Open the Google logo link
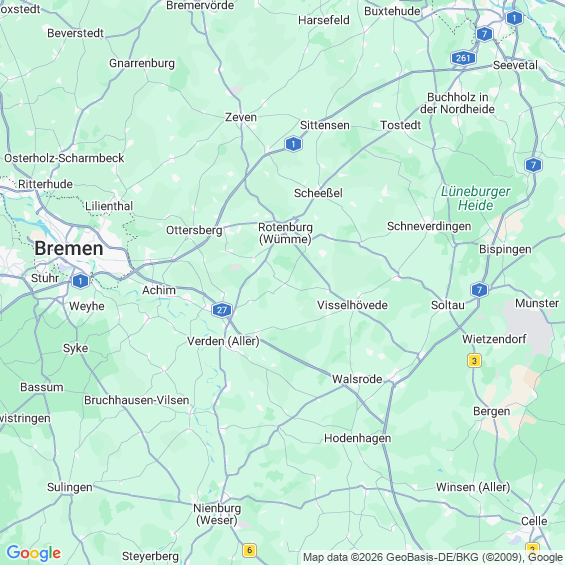Screen dimensions: 565x565 pos(34,552)
